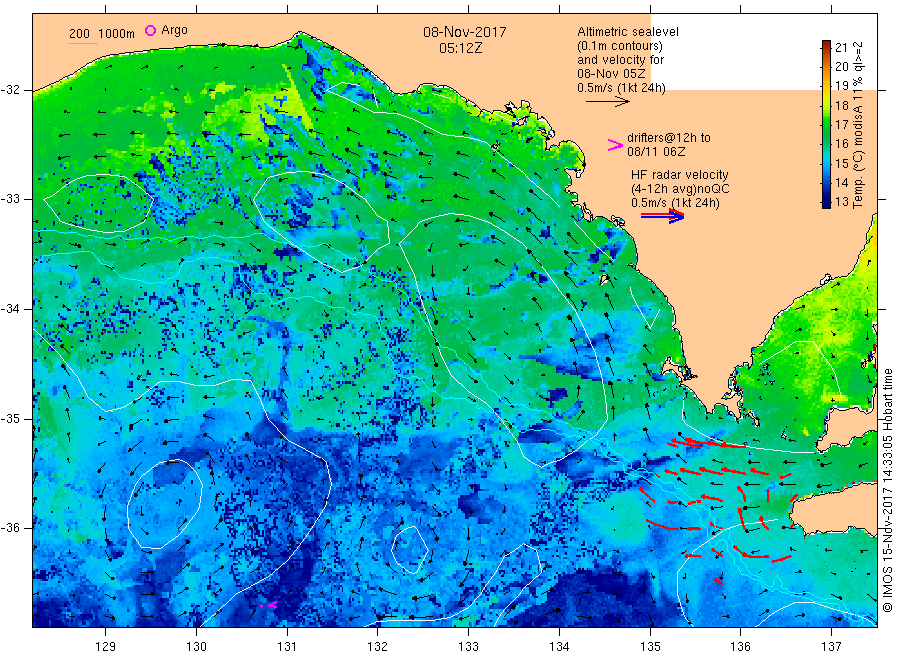Click the 21 label on temperature scale
The height and width of the screenshot is (660, 900).
[841, 48]
